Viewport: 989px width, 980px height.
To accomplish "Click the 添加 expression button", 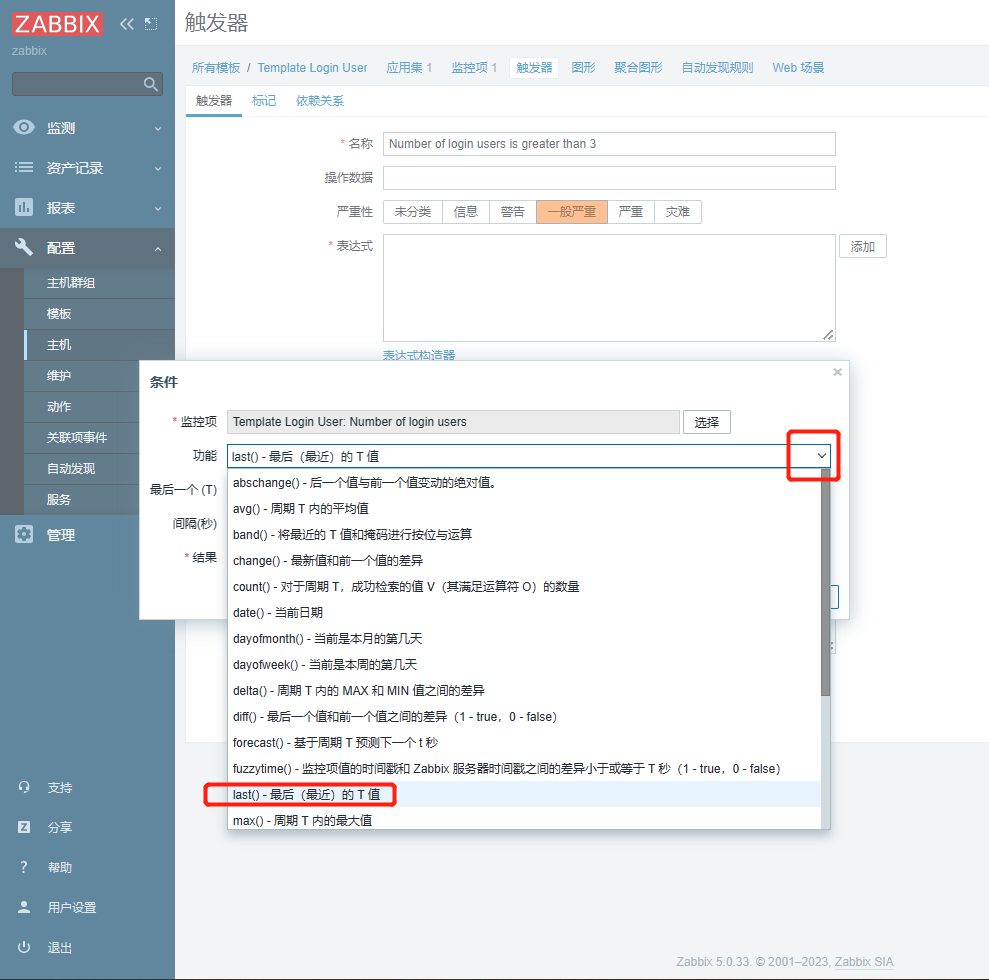I will [x=862, y=247].
